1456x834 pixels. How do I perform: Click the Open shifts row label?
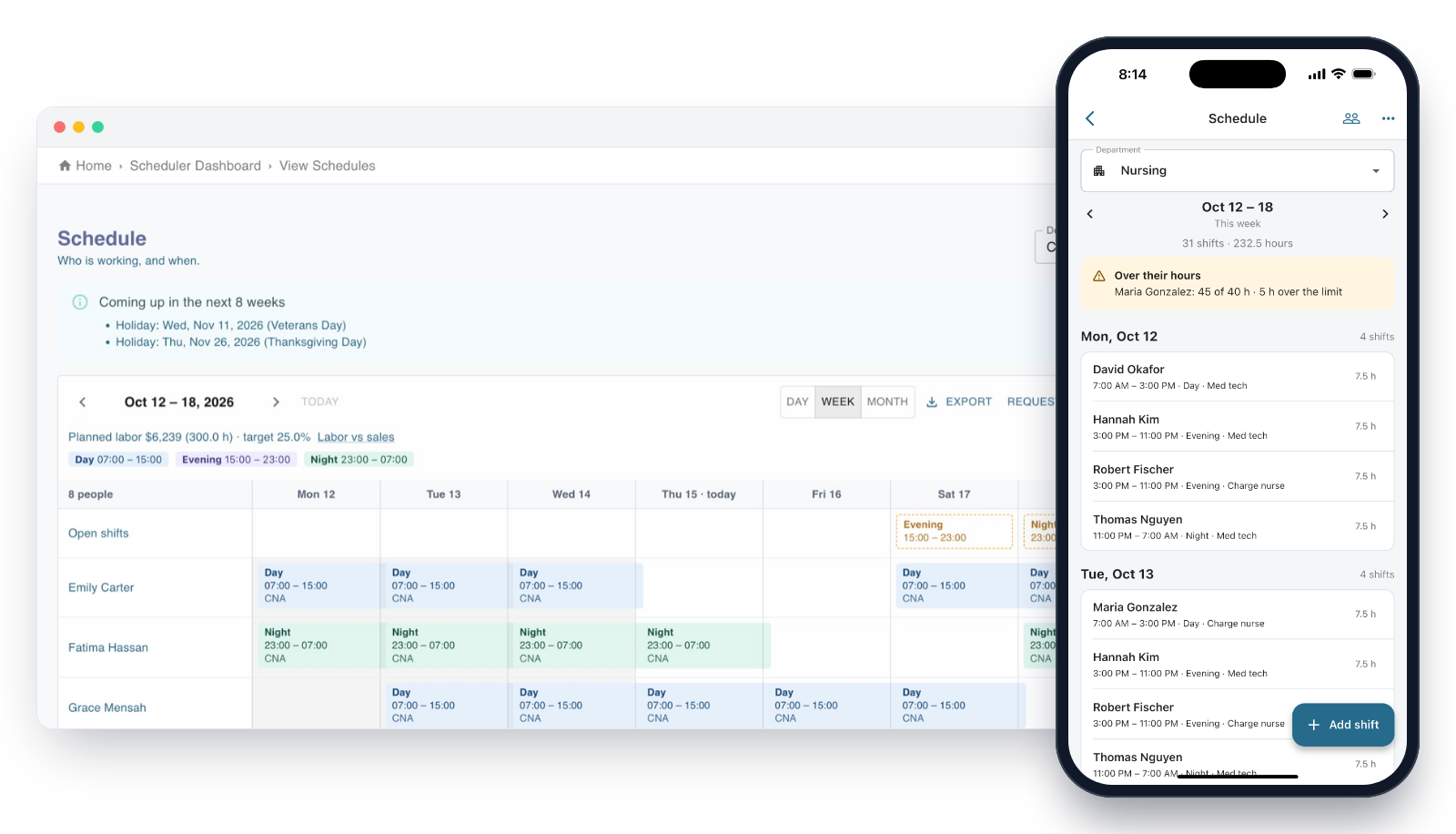point(98,534)
